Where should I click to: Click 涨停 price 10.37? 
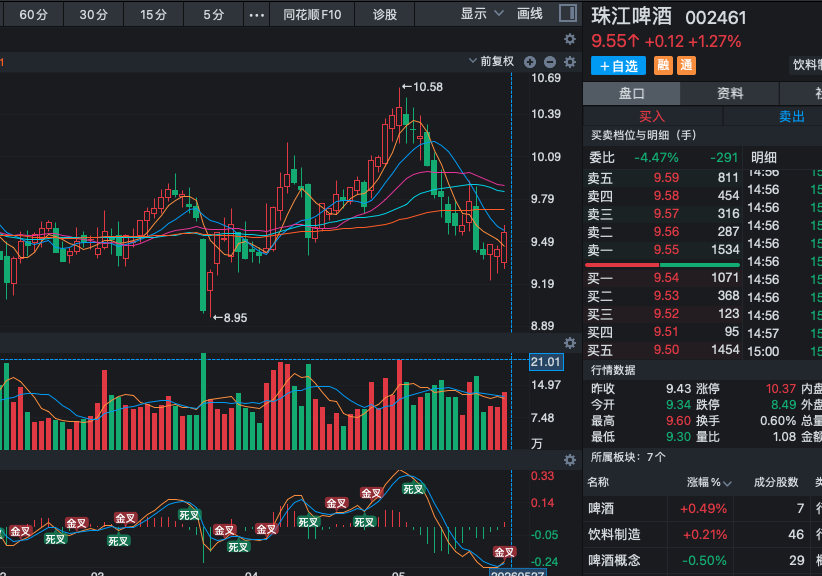[x=781, y=389]
